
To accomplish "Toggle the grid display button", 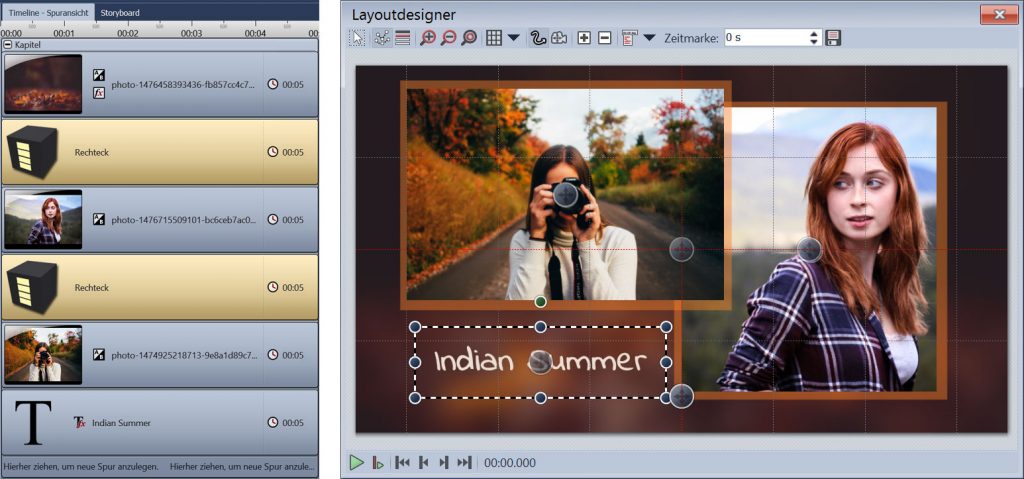I will click(x=493, y=38).
